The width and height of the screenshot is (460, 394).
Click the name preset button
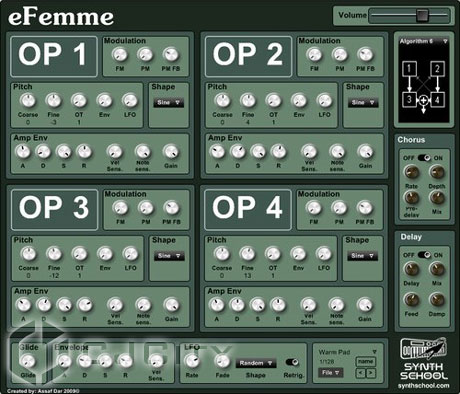click(366, 361)
